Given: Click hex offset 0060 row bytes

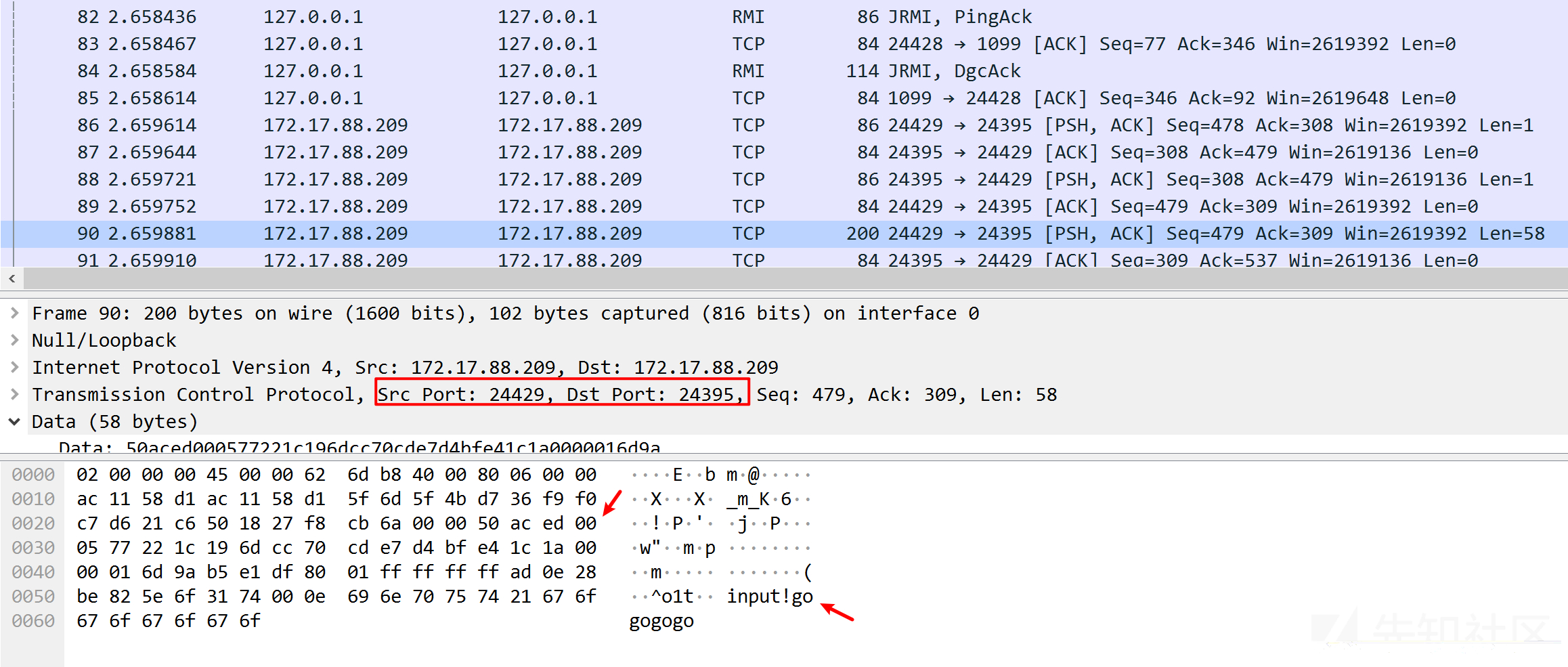Looking at the screenshot, I should (169, 621).
